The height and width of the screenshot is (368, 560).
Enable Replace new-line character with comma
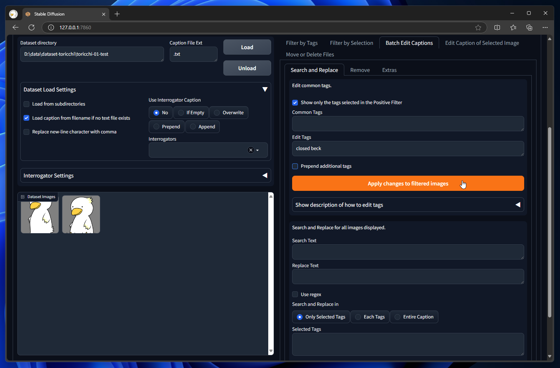[26, 132]
